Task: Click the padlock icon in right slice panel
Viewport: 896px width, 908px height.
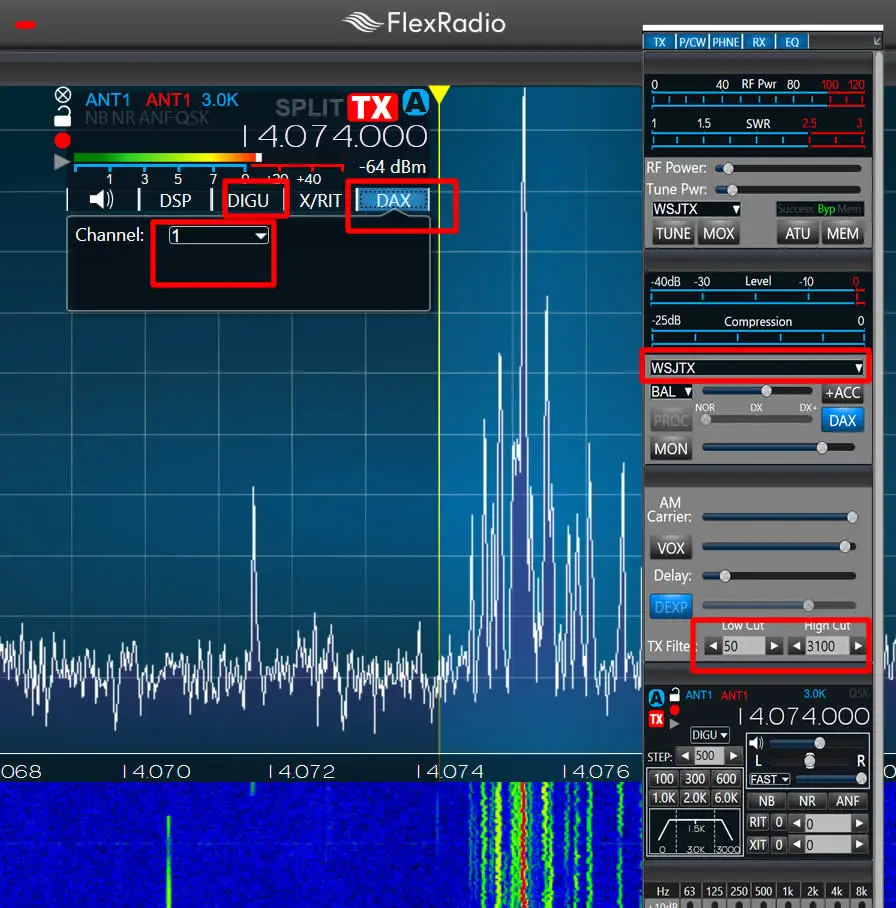Action: pos(674,694)
